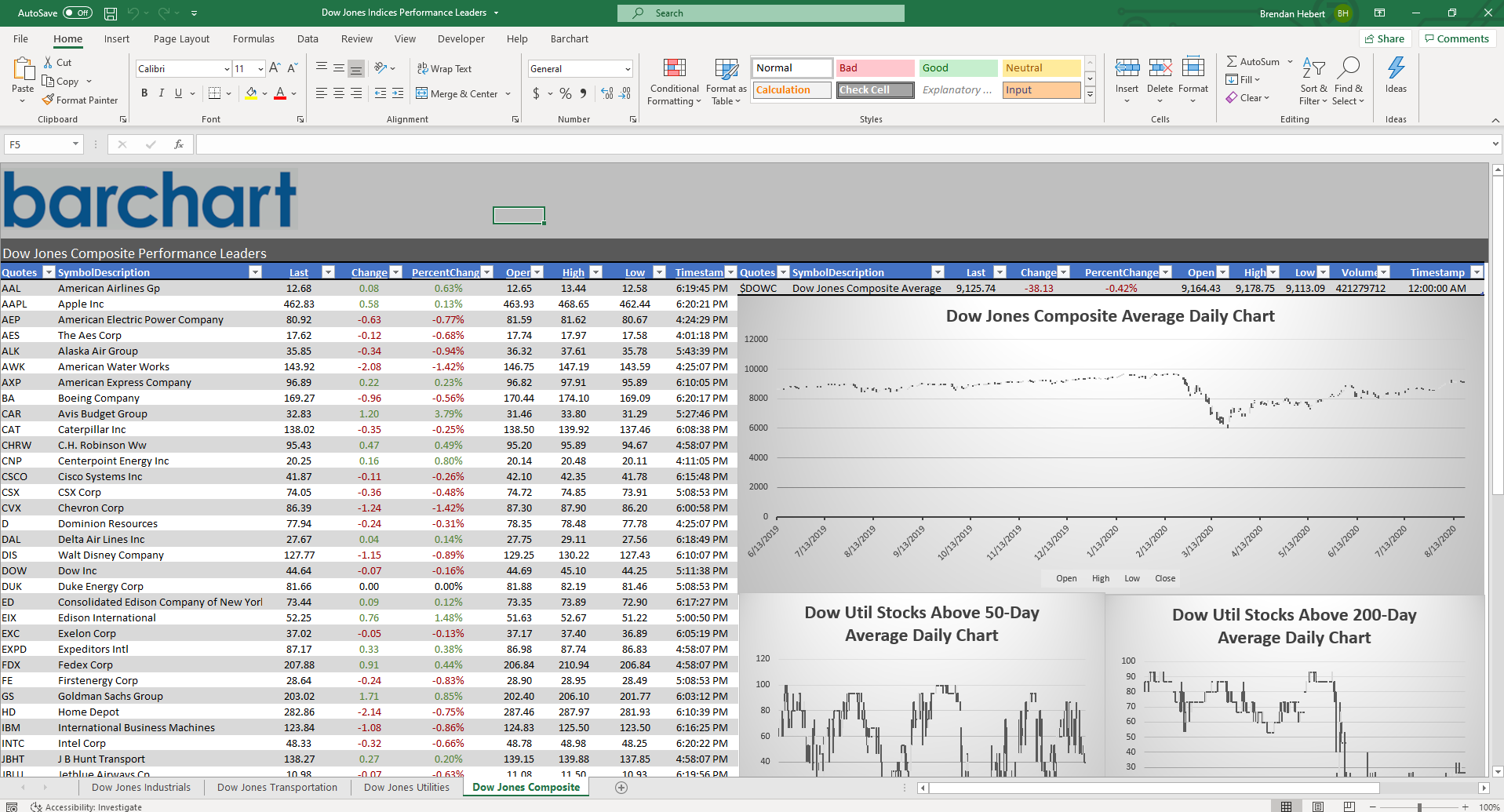Open the File menu

[20, 38]
